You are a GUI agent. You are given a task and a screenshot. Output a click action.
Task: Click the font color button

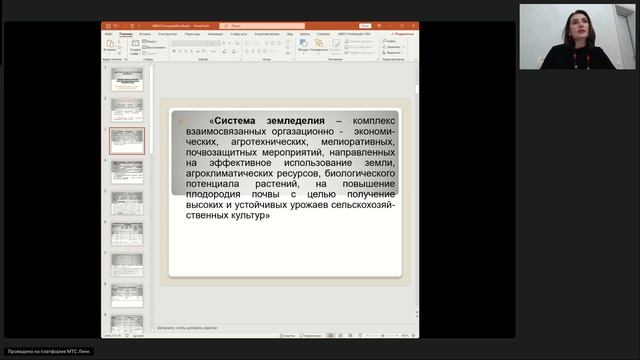click(234, 51)
